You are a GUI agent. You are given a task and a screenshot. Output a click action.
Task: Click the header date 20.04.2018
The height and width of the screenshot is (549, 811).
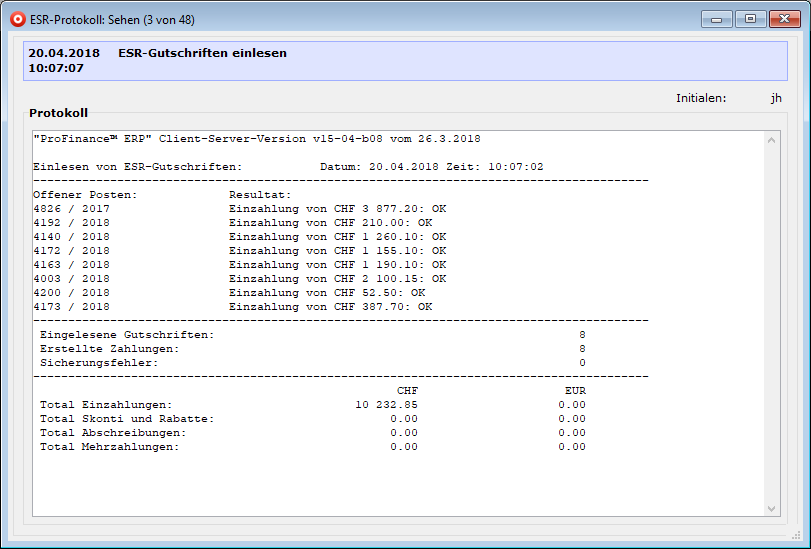[64, 53]
